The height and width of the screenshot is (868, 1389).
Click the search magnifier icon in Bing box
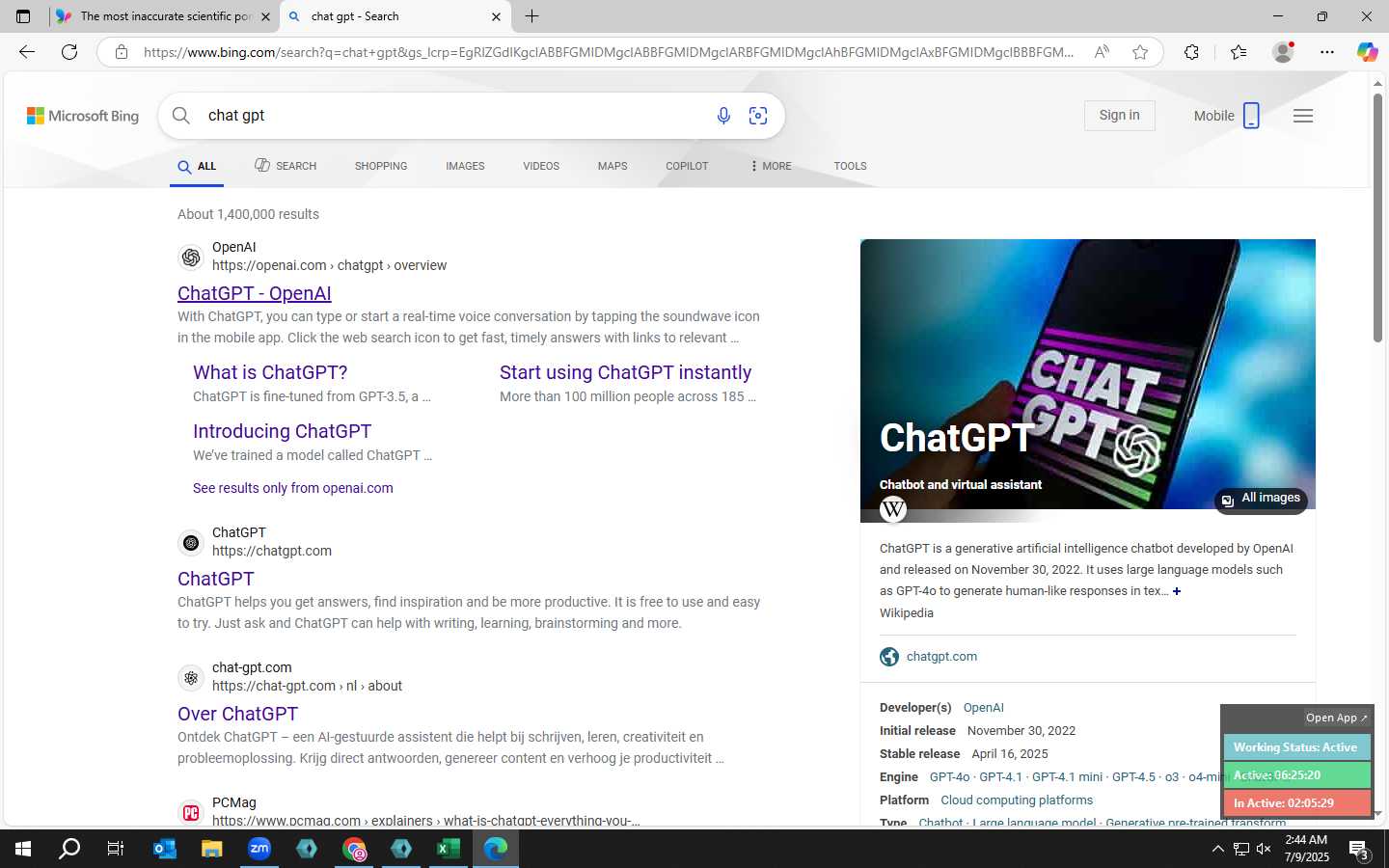coord(181,116)
